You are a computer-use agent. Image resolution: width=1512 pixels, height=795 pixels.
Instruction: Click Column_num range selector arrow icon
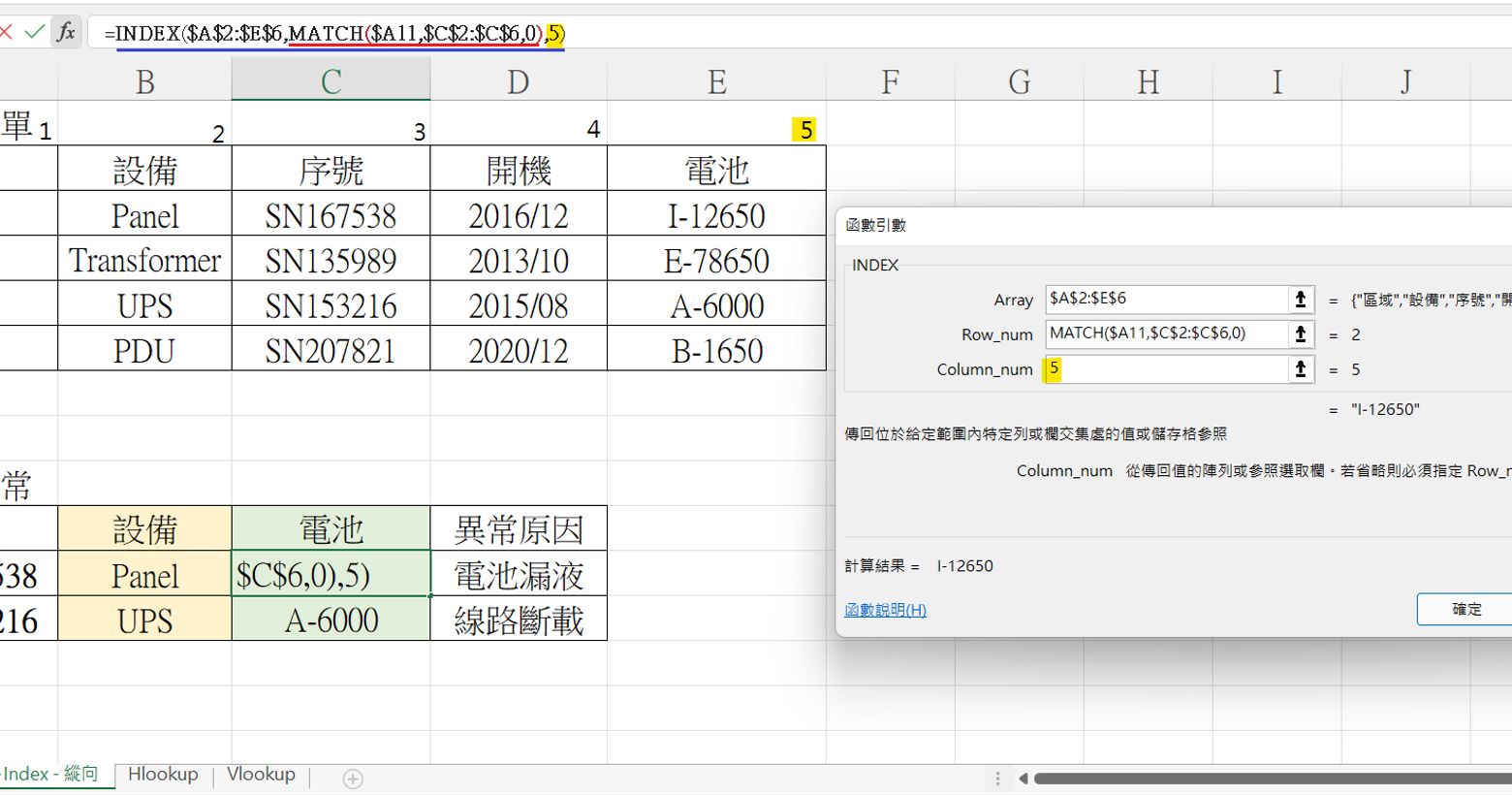tap(1301, 369)
